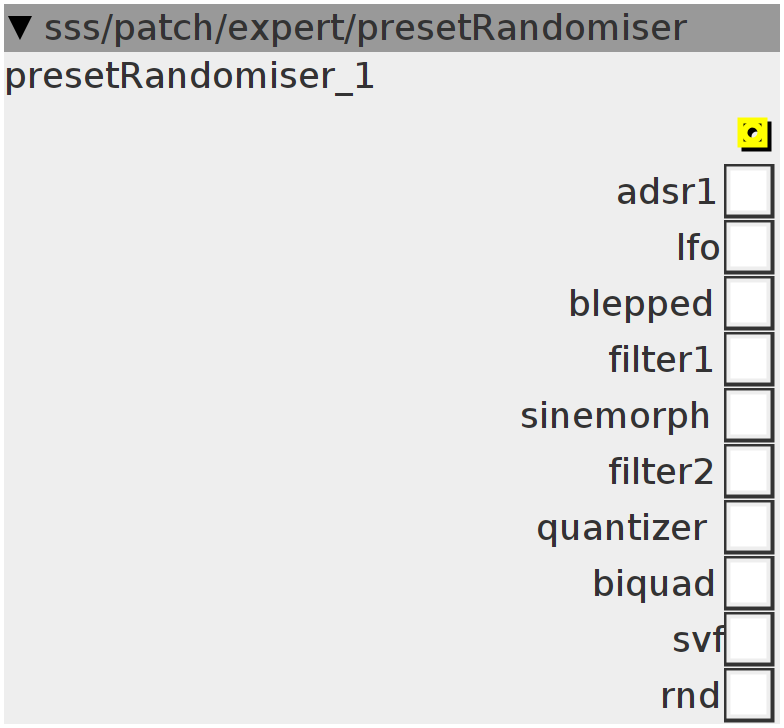Click the filter2 parameter label
Image resolution: width=784 pixels, height=728 pixels.
click(660, 472)
